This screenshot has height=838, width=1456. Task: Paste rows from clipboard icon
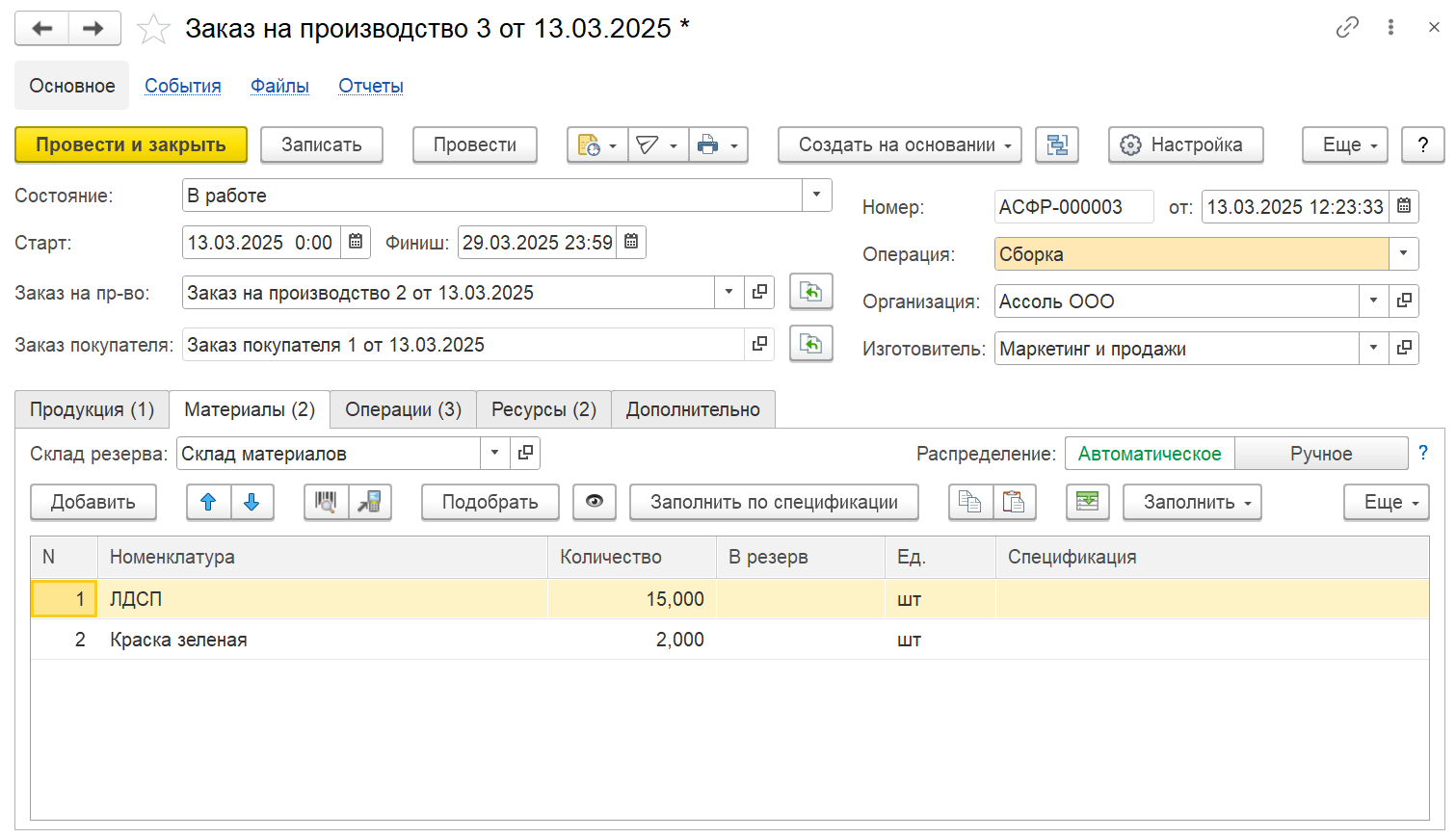pos(1014,502)
